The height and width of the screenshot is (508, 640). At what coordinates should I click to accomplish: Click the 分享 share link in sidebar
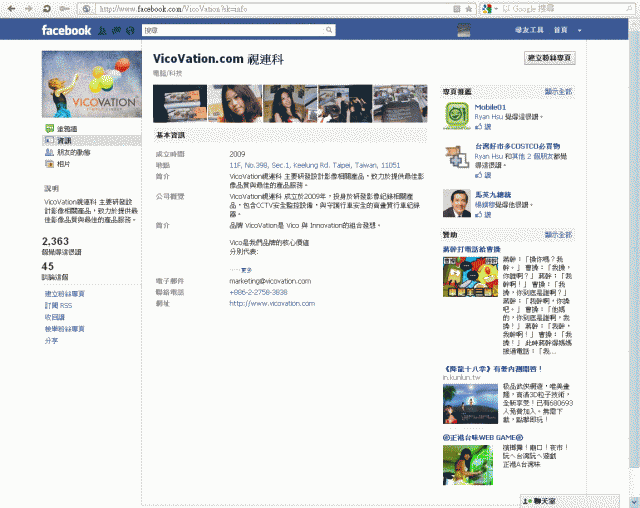click(51, 341)
